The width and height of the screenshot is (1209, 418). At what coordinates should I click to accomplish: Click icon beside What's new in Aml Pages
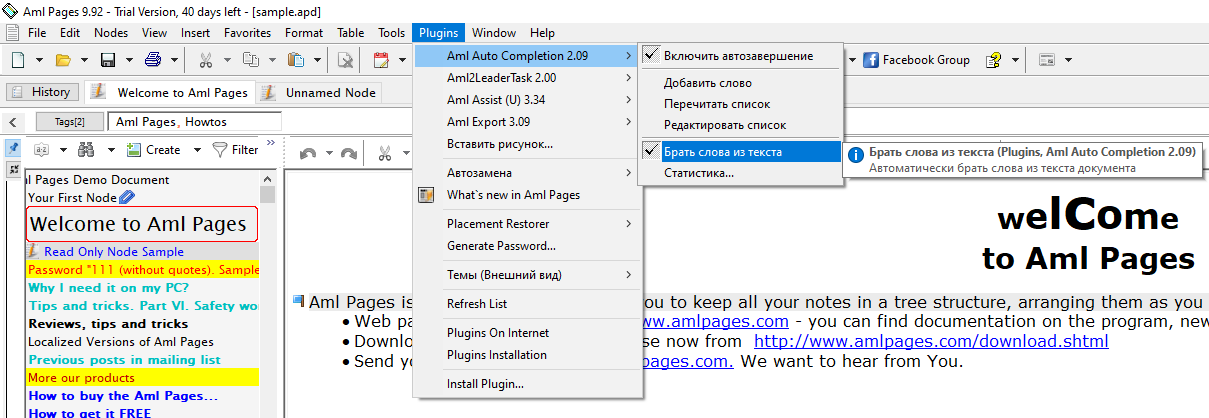pyautogui.click(x=426, y=195)
